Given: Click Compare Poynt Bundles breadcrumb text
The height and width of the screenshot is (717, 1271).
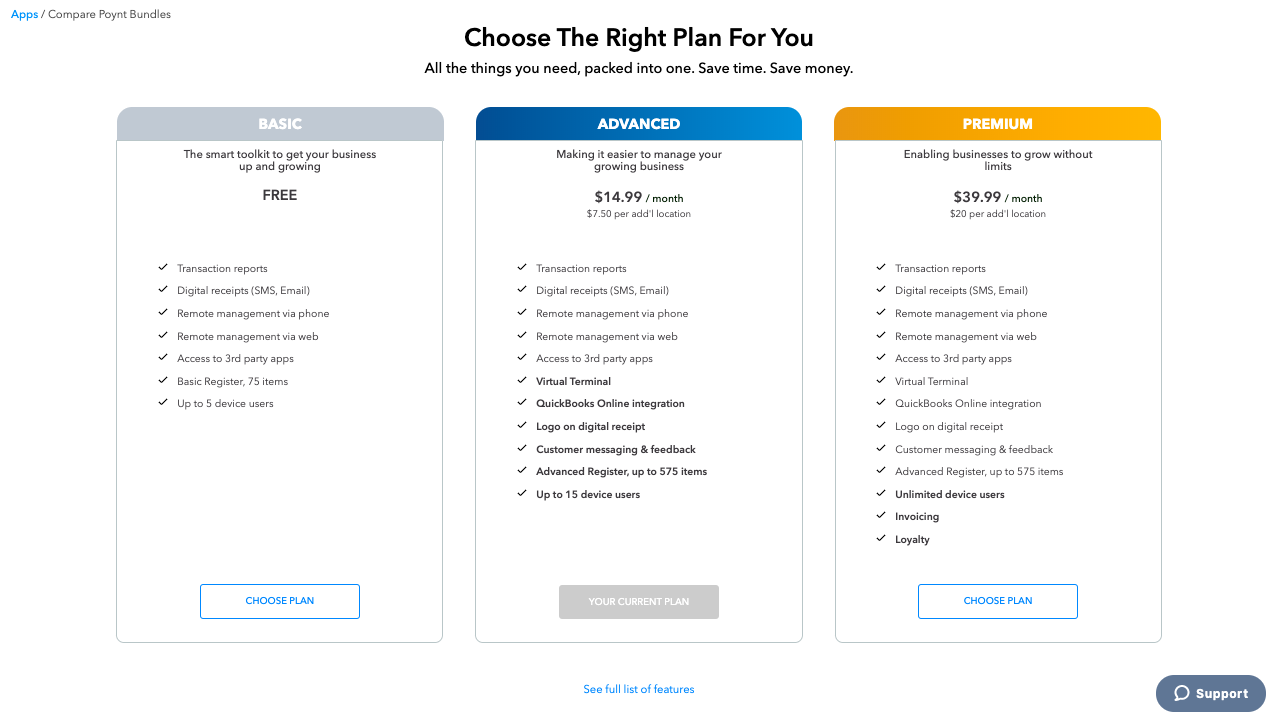Looking at the screenshot, I should (109, 14).
